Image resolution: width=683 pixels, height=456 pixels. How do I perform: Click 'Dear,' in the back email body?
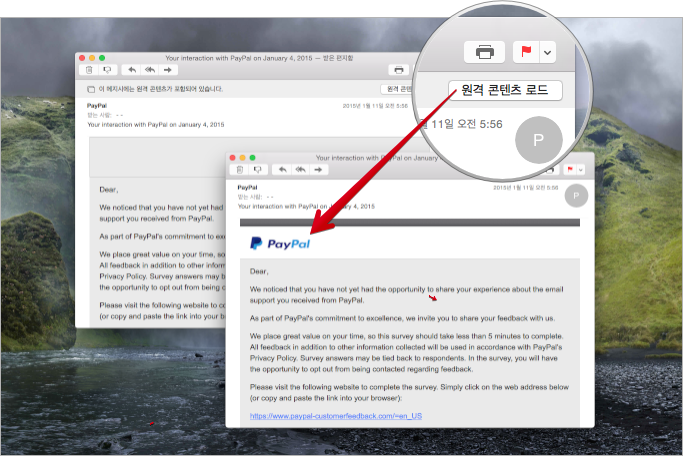(109, 189)
